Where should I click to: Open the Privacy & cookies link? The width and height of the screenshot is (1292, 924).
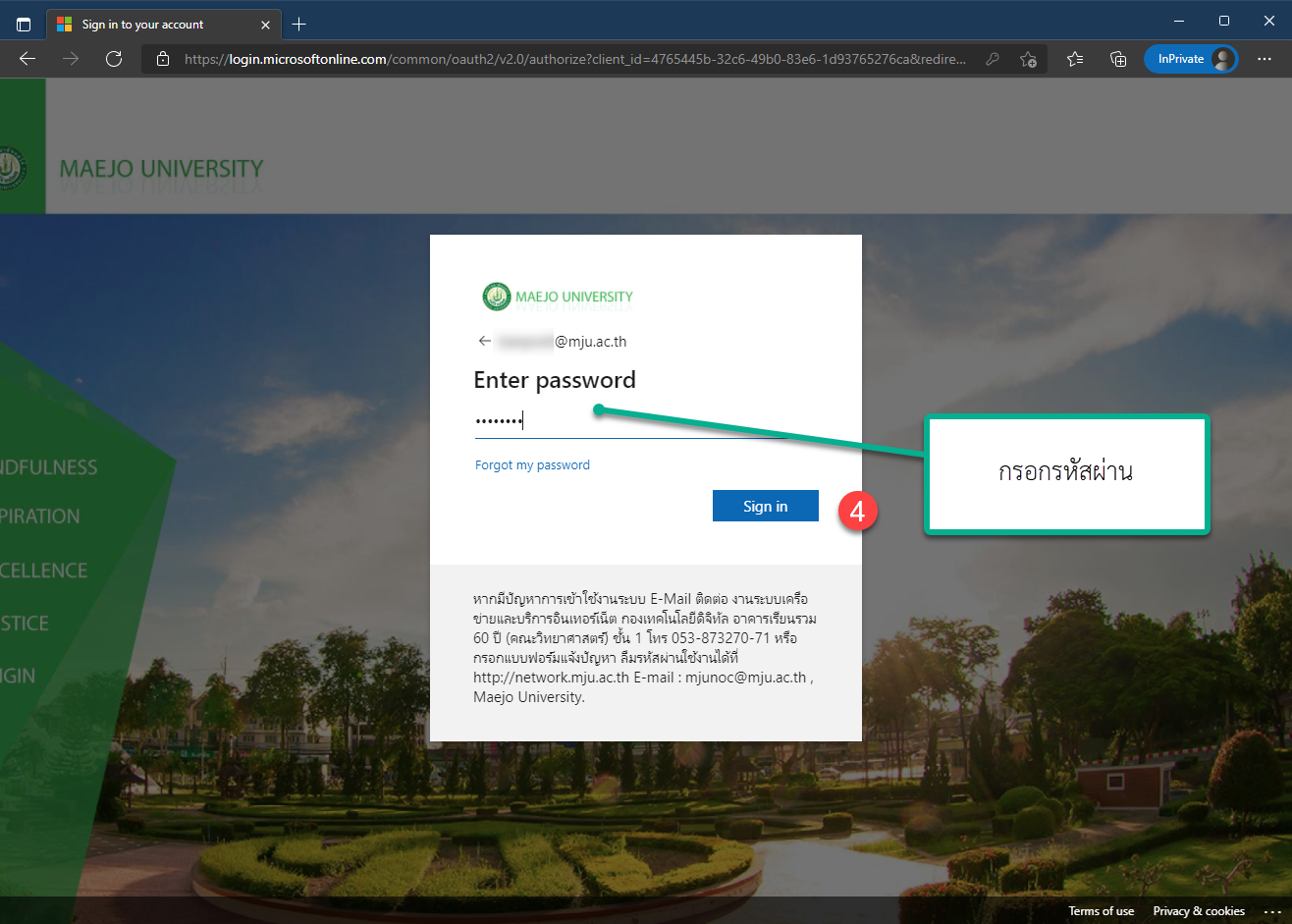pos(1198,911)
